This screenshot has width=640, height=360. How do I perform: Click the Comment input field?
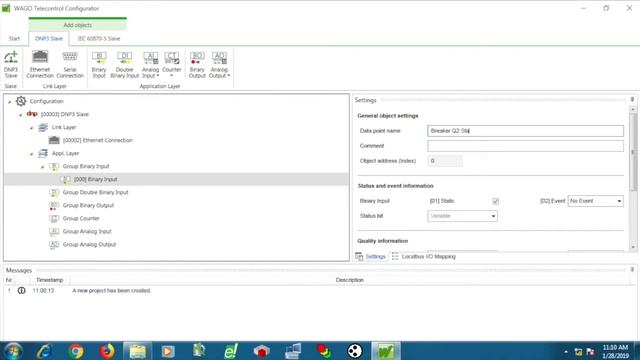[x=525, y=146]
